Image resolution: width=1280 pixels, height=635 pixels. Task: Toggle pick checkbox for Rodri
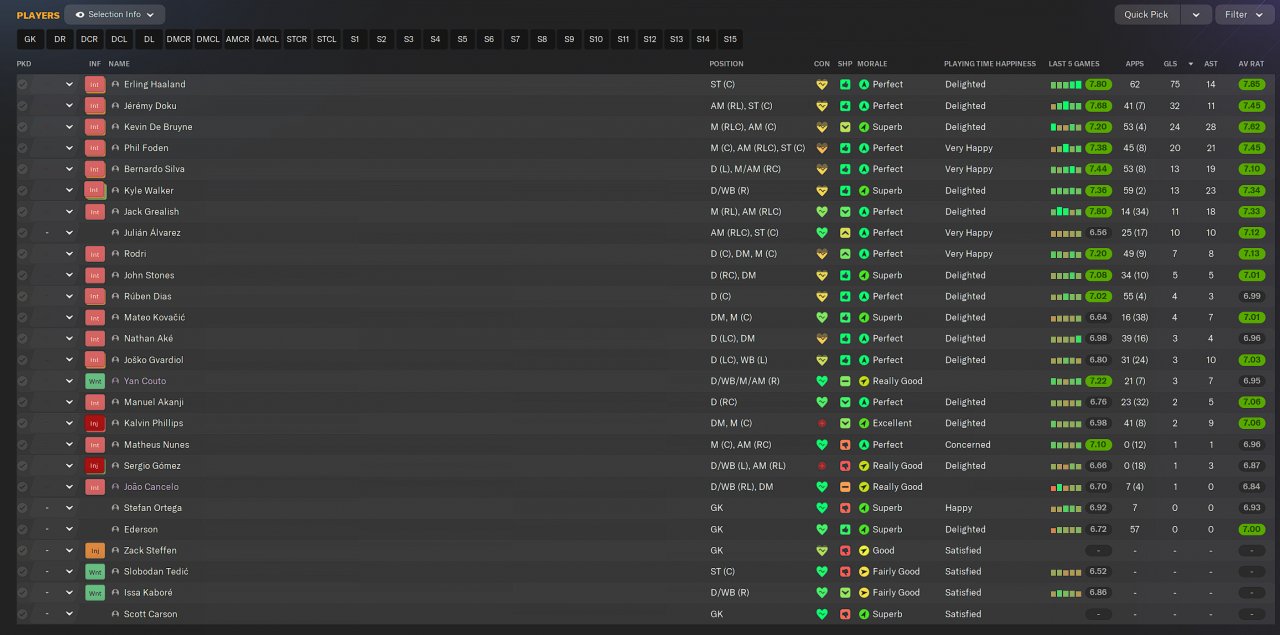click(22, 254)
